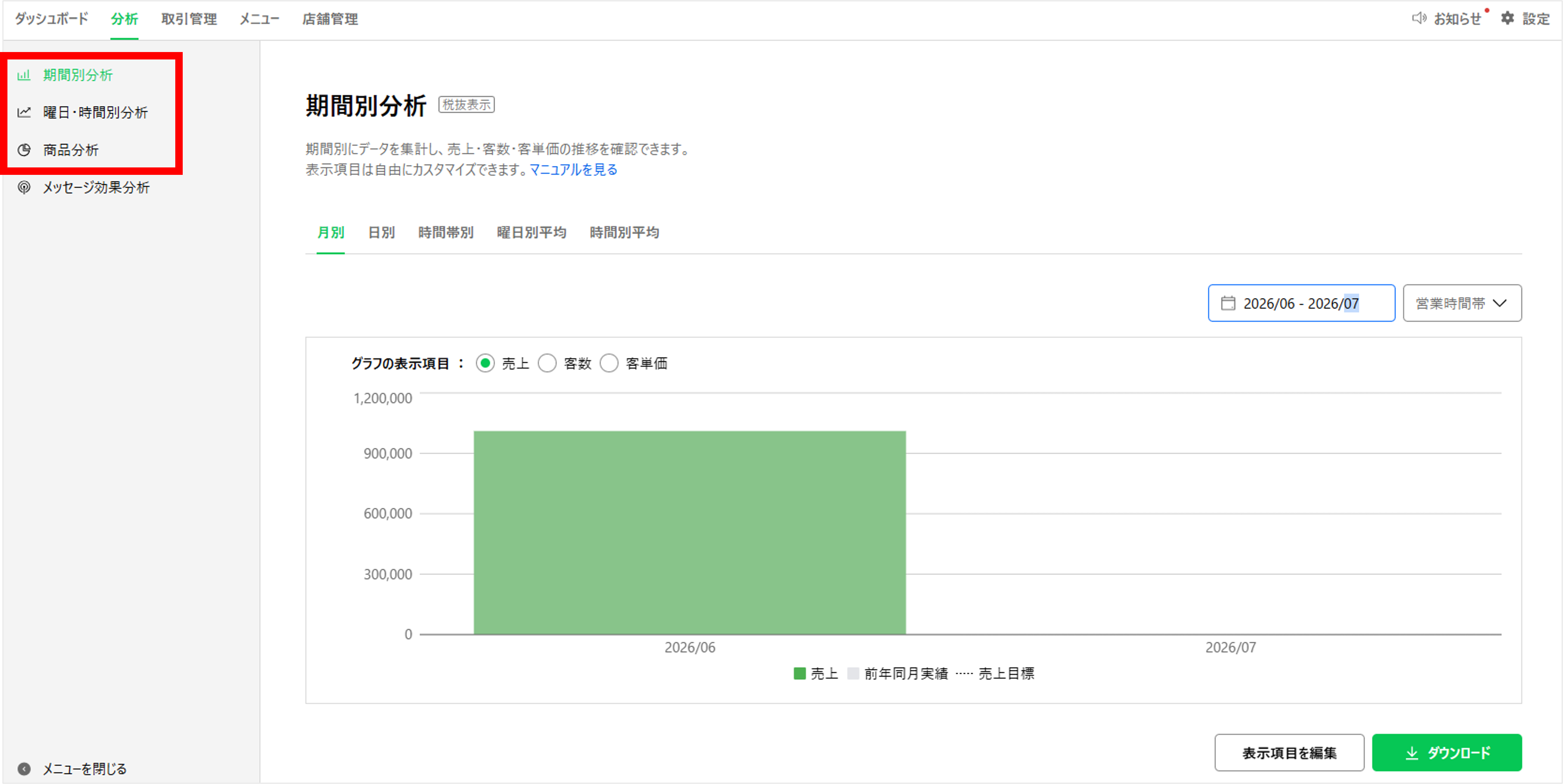1563x784 pixels.
Task: Click the collapse arrow icon by メニューを閉じる
Action: 24,768
